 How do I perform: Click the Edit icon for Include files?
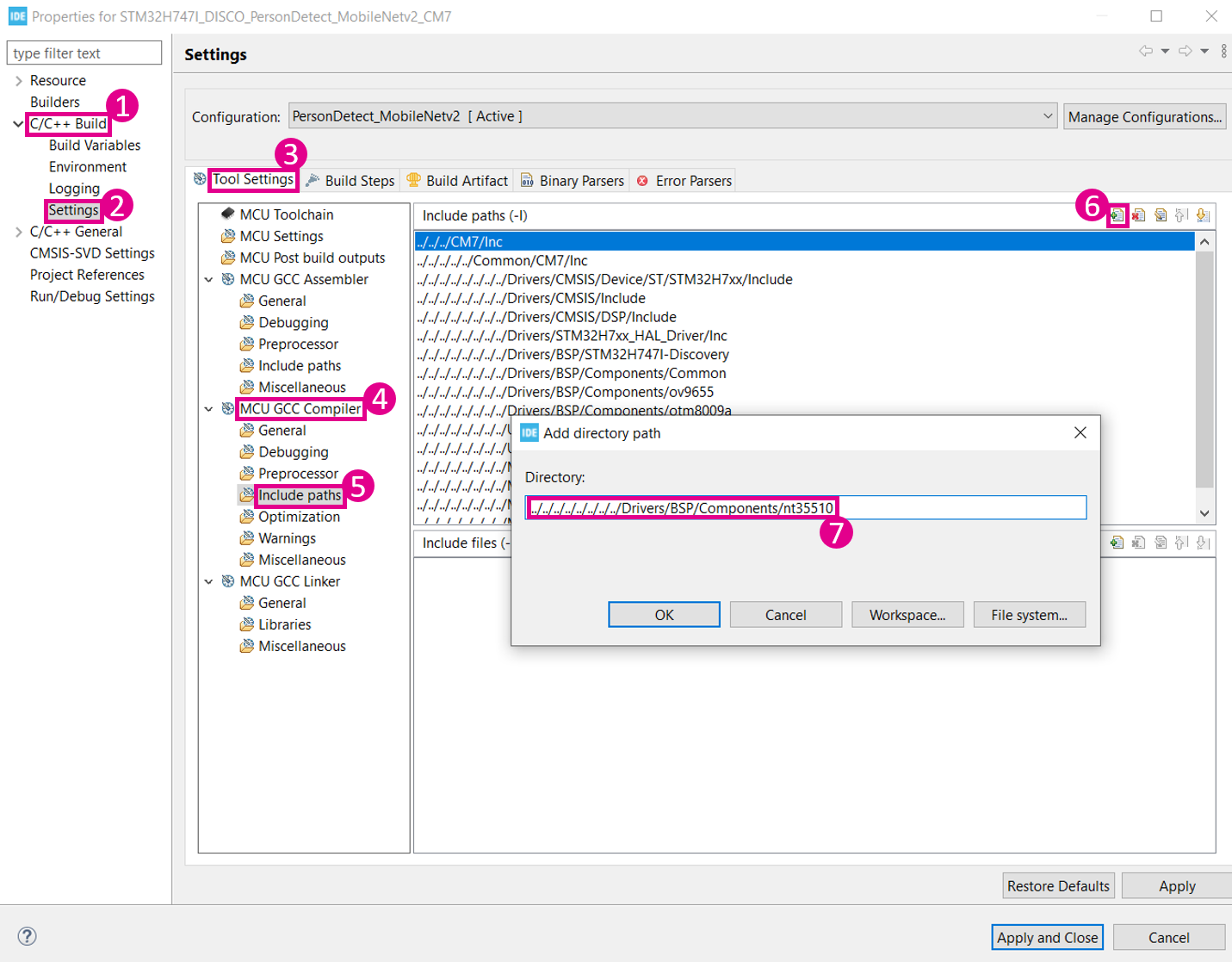click(1161, 543)
